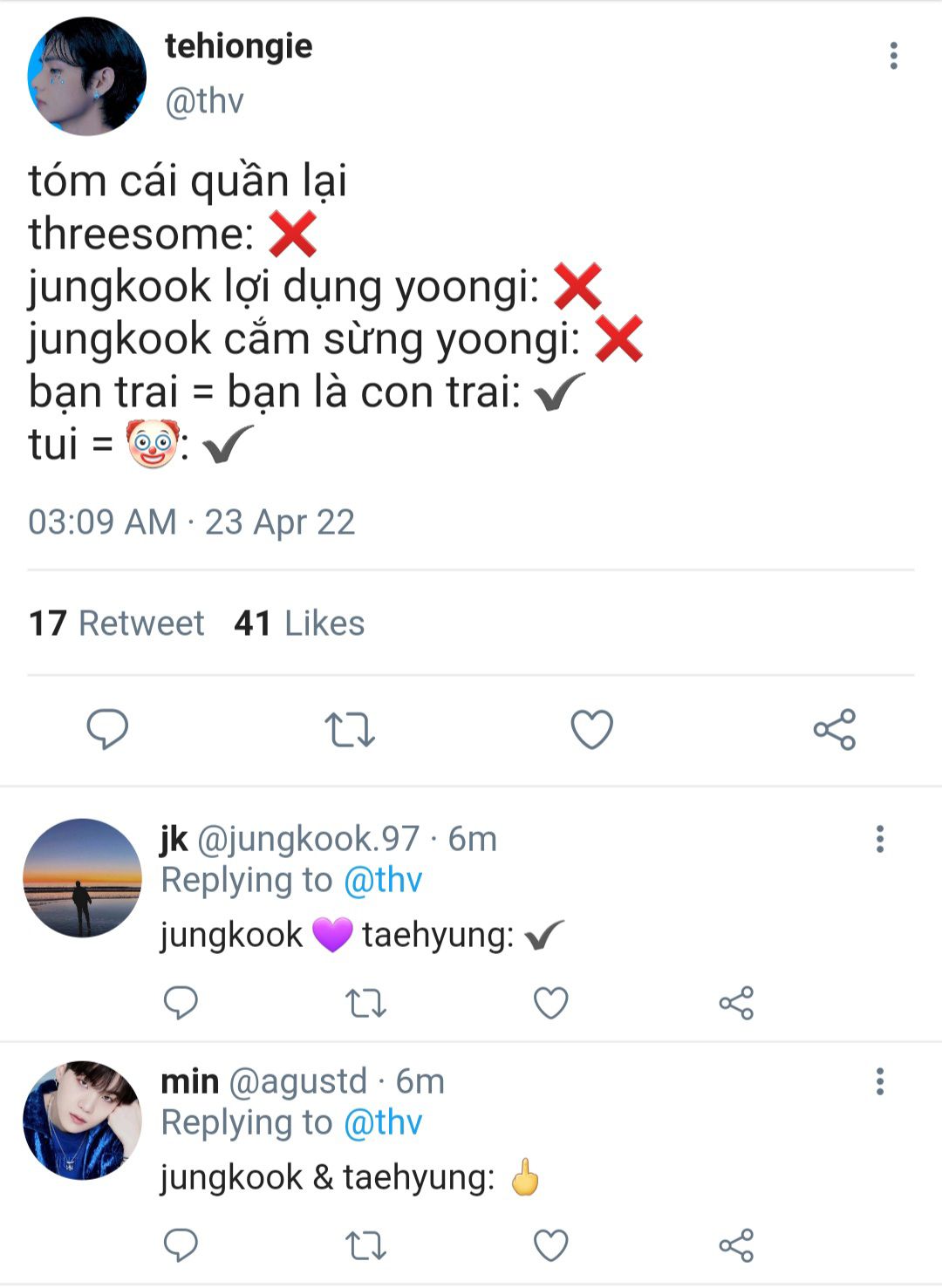Like min's reply
The height and width of the screenshot is (1288, 942).
tap(551, 1245)
